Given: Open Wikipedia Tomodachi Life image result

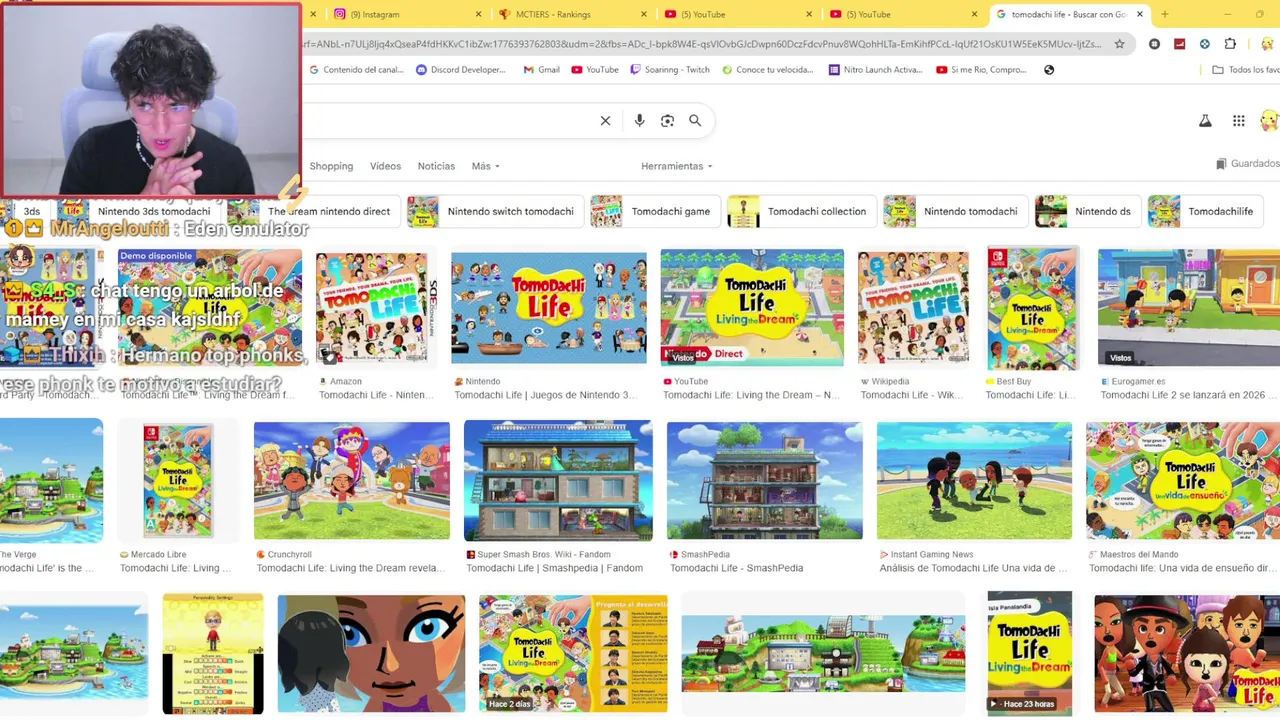Looking at the screenshot, I should (913, 307).
